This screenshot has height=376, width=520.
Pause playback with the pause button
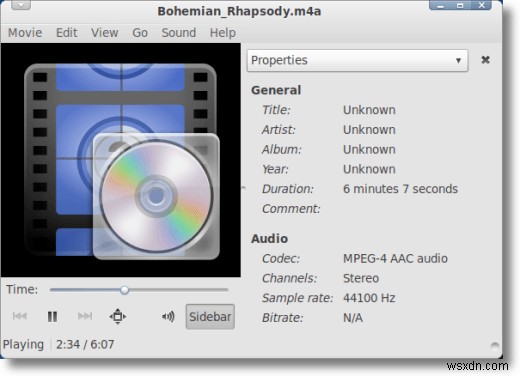tap(52, 316)
